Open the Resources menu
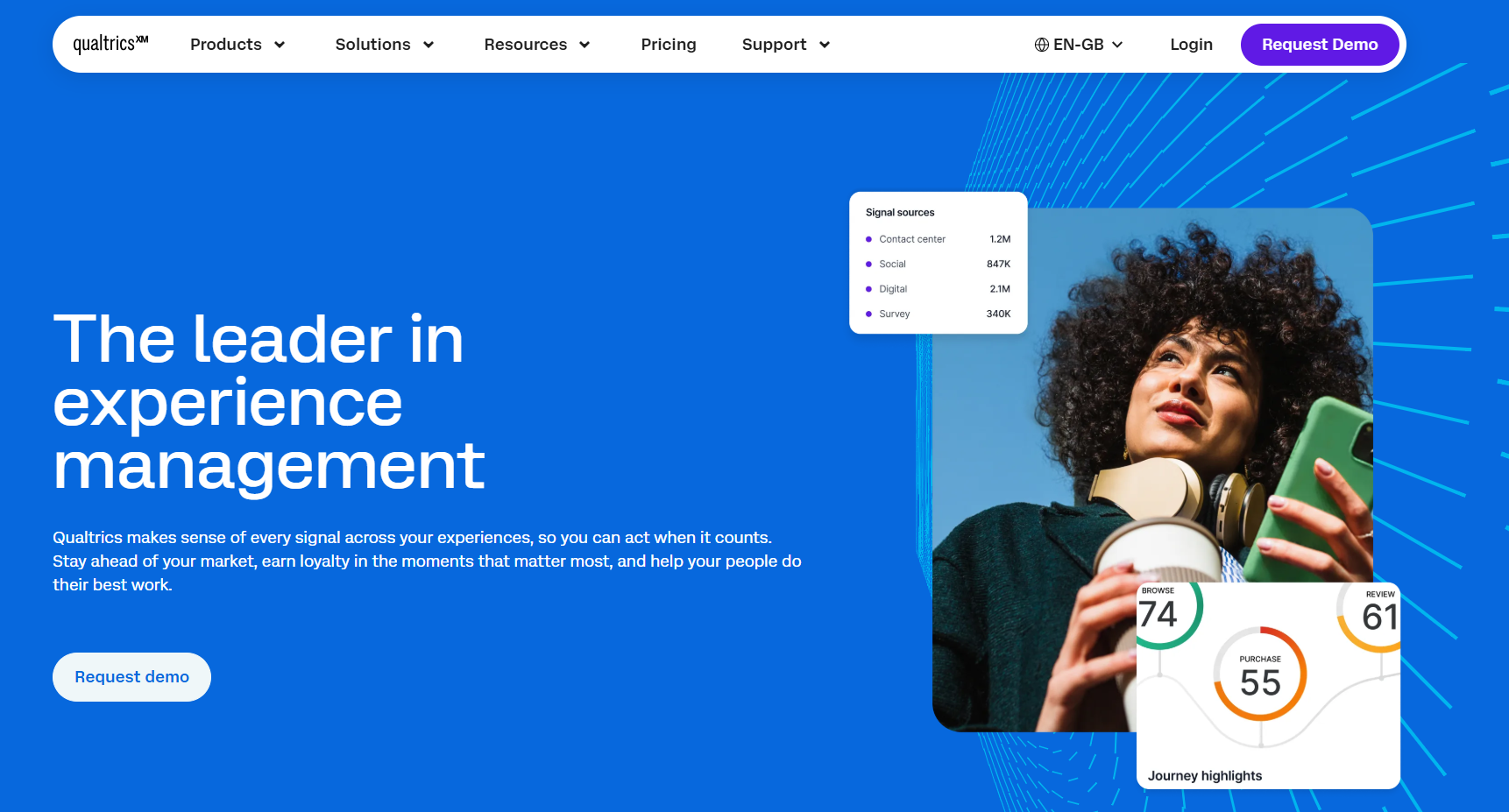This screenshot has width=1509, height=812. 525,45
